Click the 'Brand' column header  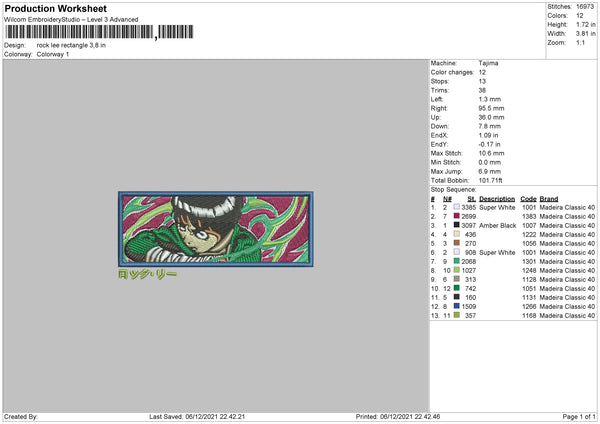point(549,199)
